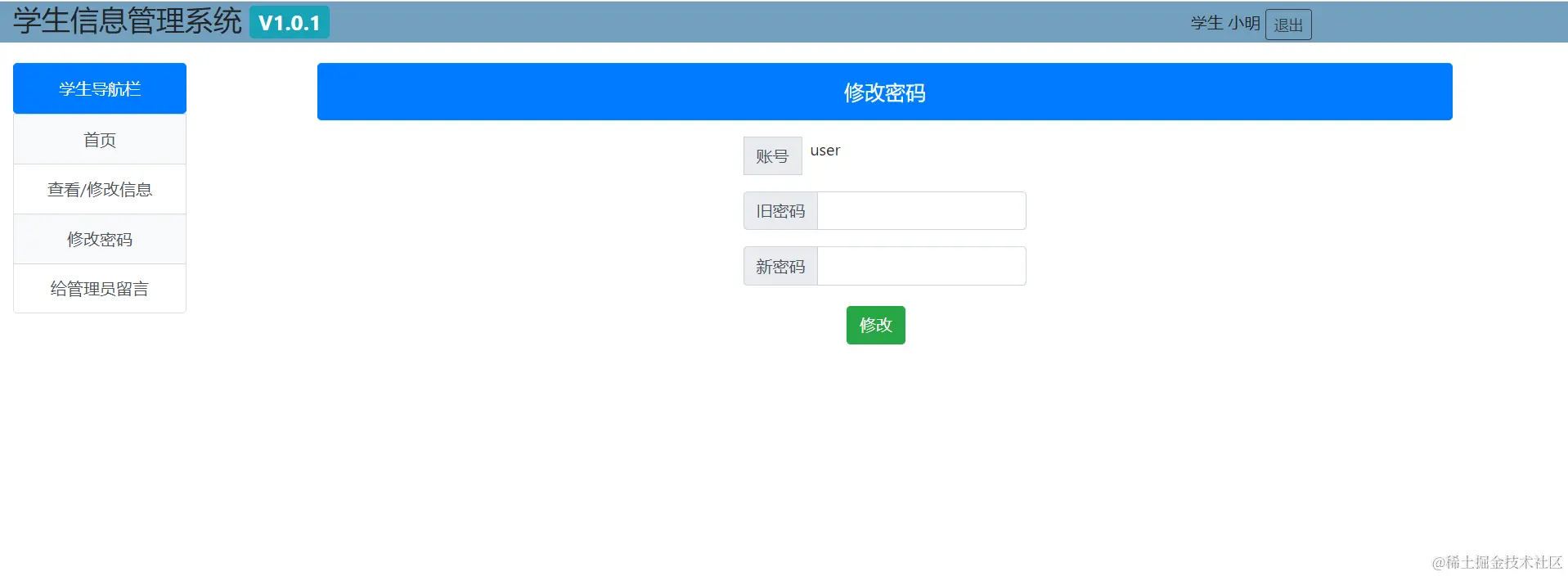The height and width of the screenshot is (576, 1568).
Task: Focus the 新密码 input field
Action: click(922, 266)
